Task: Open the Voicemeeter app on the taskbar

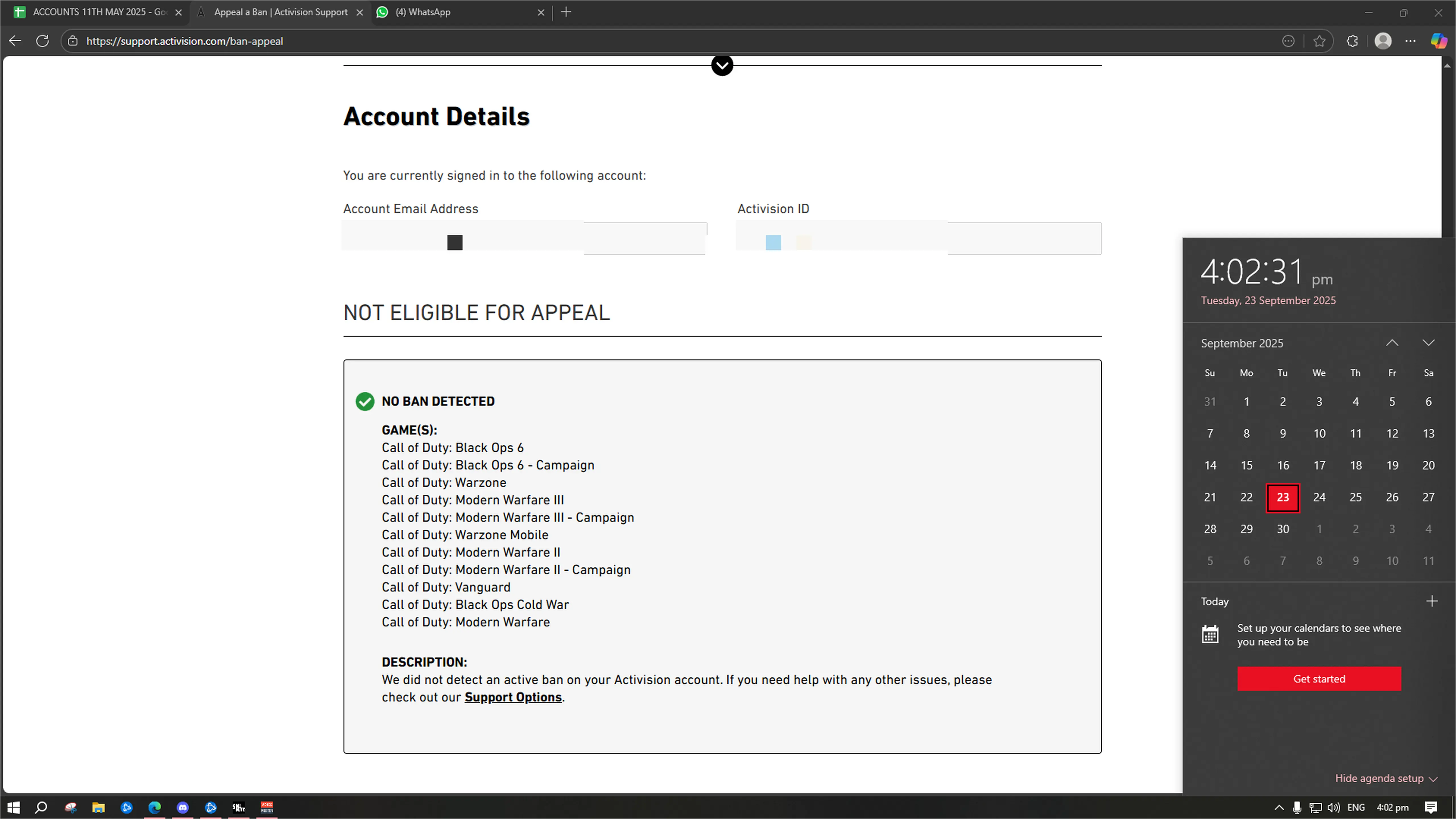Action: (267, 807)
